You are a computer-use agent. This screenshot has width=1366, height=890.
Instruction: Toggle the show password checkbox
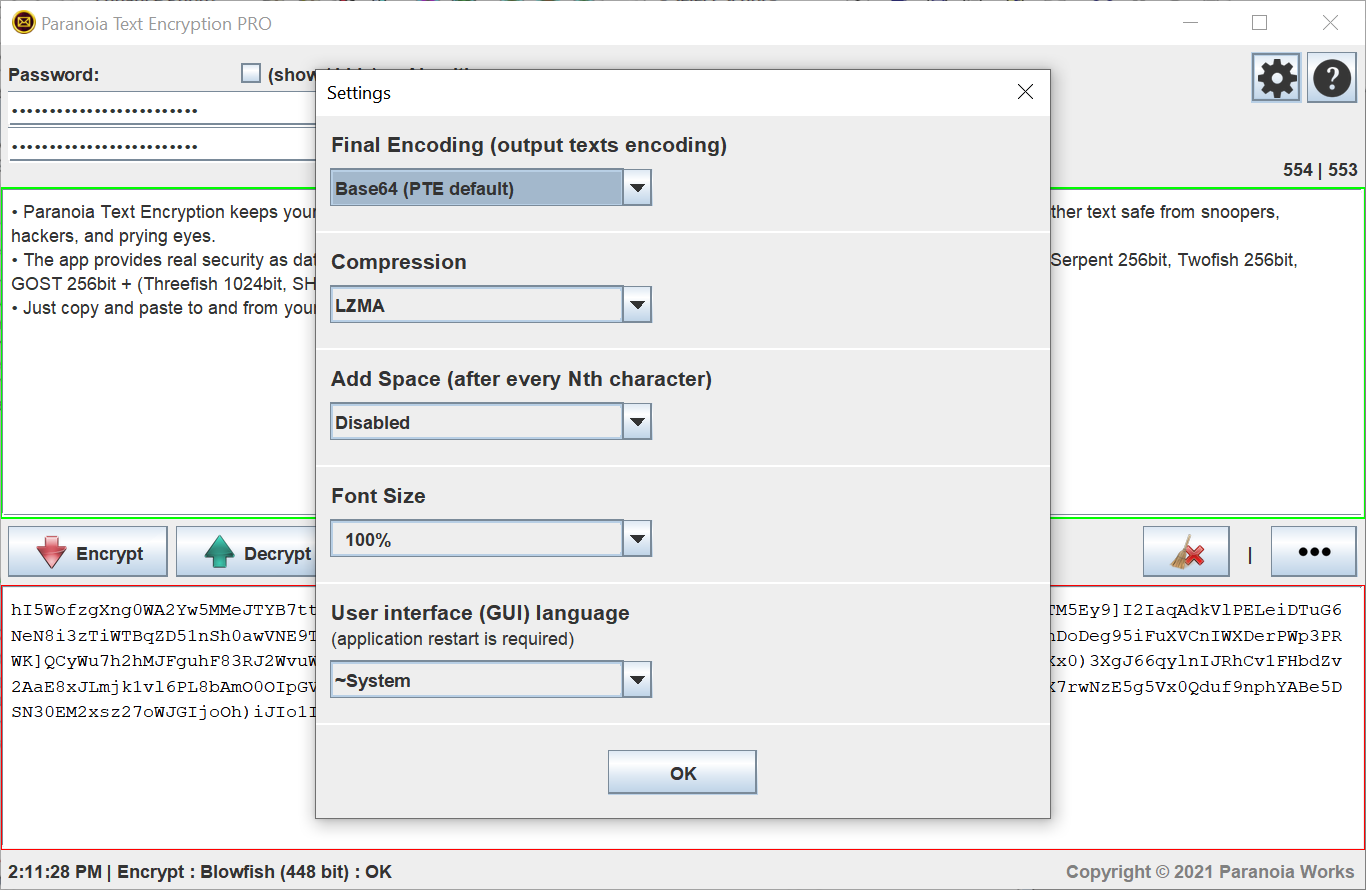(251, 73)
